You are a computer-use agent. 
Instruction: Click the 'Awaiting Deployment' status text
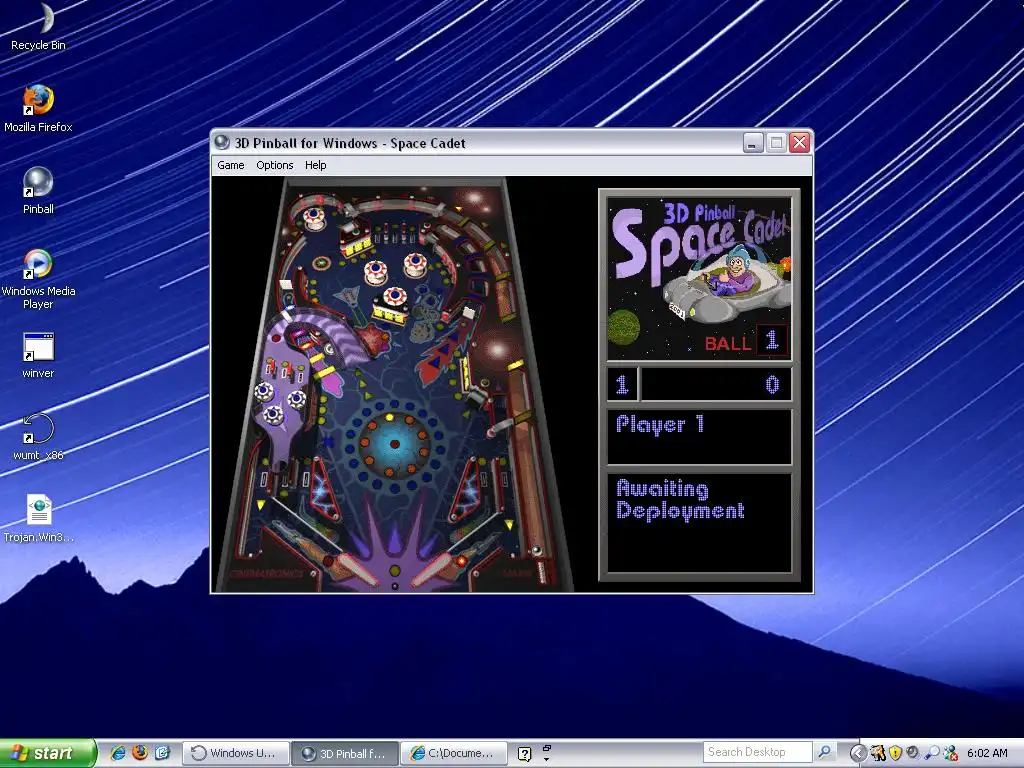[x=680, y=500]
